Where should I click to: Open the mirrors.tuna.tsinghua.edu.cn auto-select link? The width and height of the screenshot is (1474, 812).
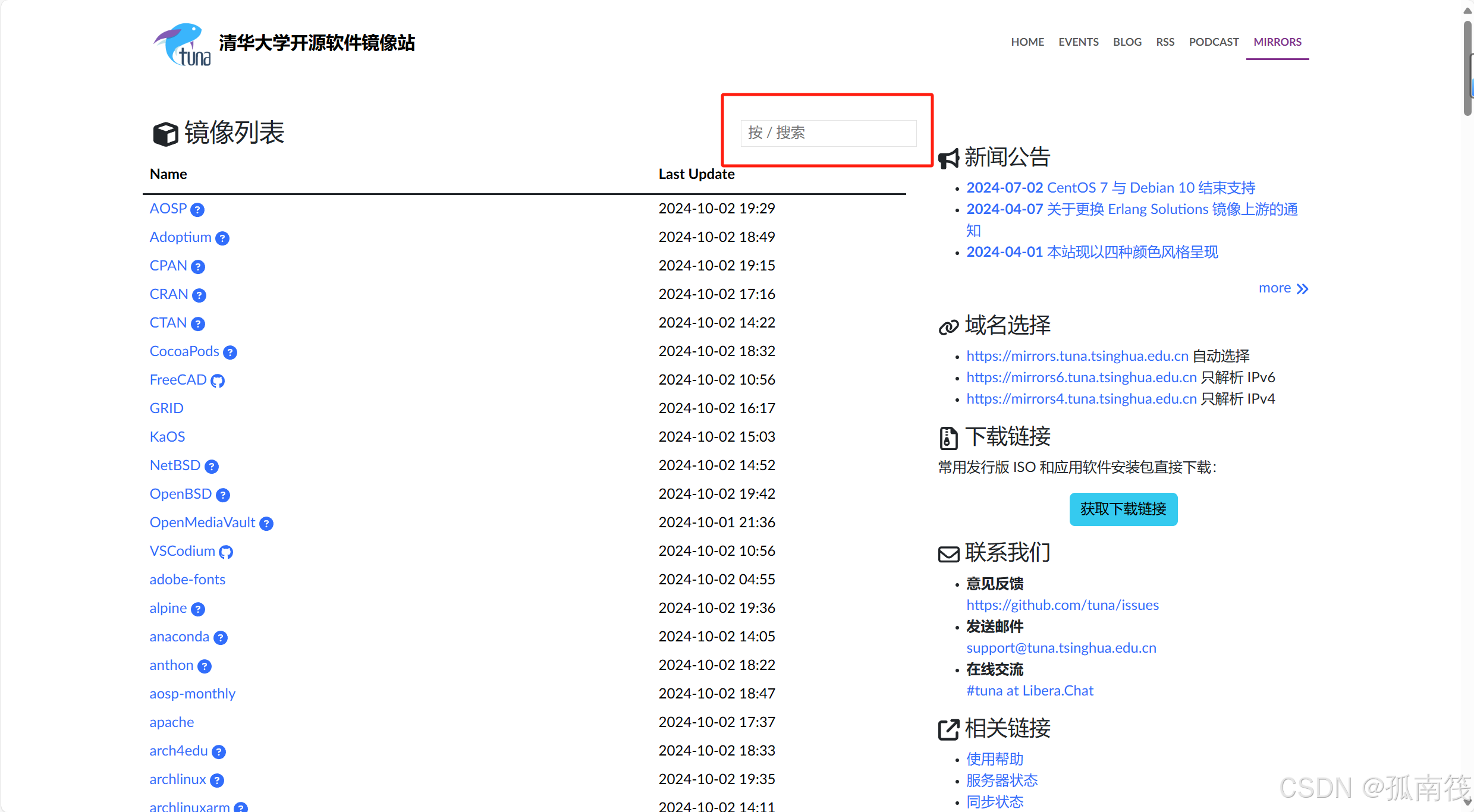1077,356
